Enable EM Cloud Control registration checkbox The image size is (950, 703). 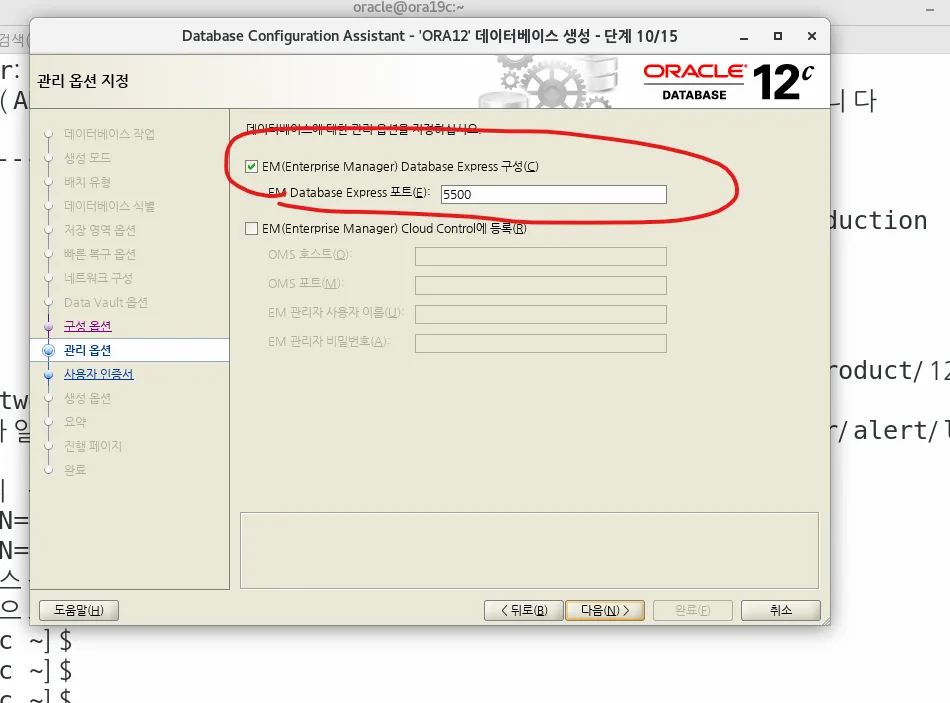(x=251, y=228)
